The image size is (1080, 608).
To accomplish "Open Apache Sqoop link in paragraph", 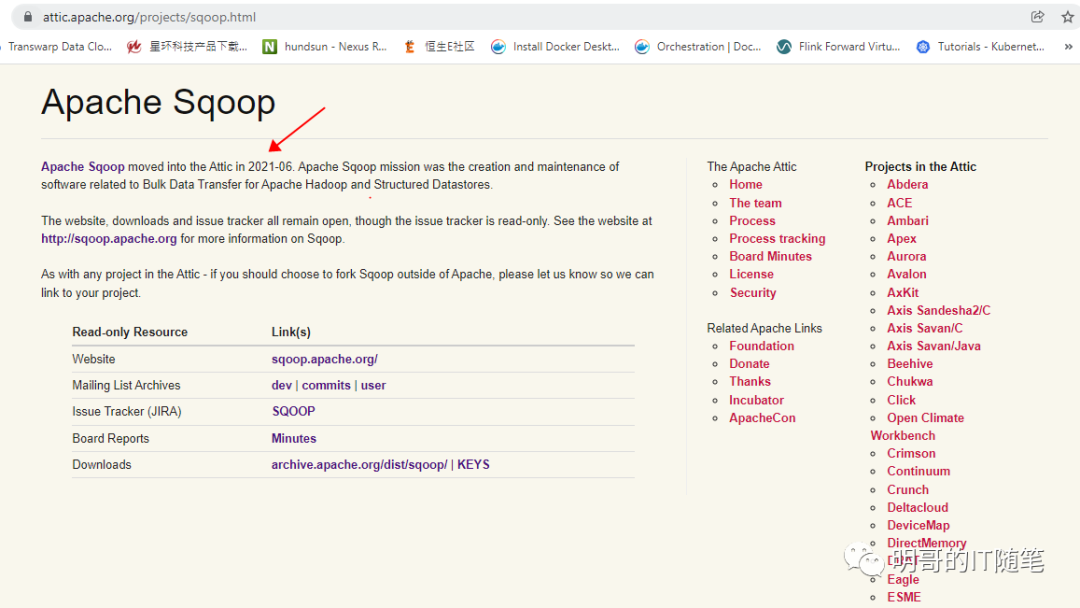I will 83,167.
